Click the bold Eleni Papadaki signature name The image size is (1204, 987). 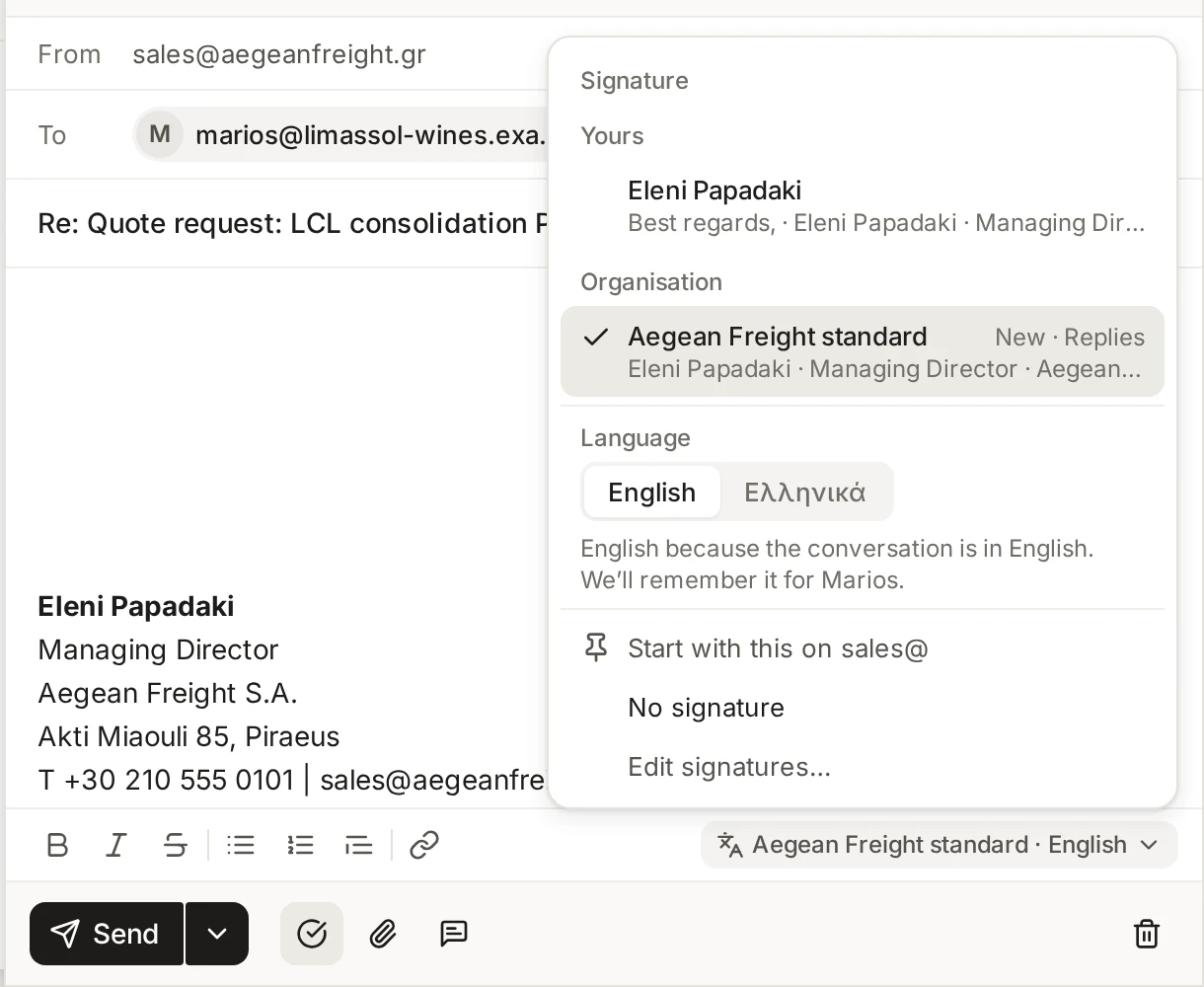136,606
